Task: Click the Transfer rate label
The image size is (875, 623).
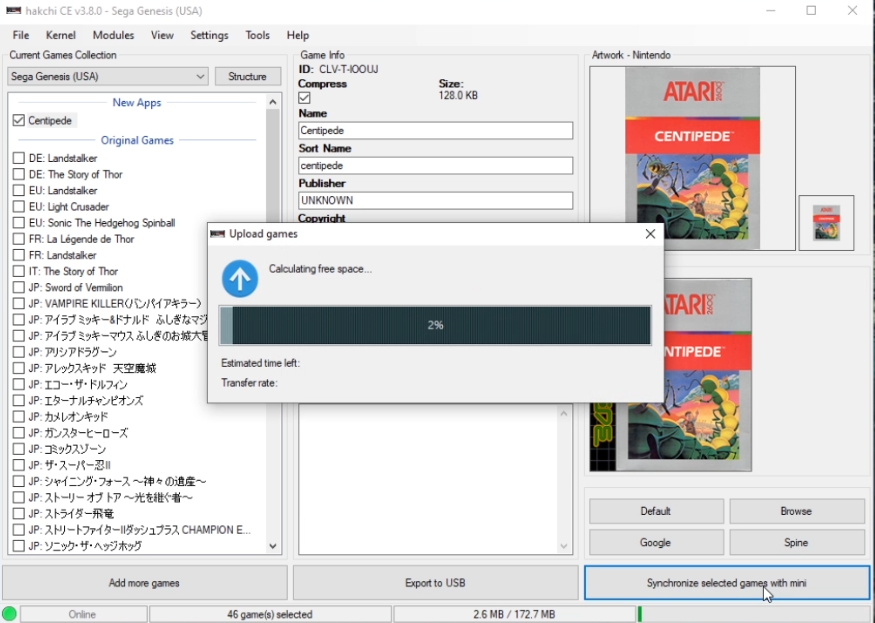Action: pyautogui.click(x=249, y=383)
